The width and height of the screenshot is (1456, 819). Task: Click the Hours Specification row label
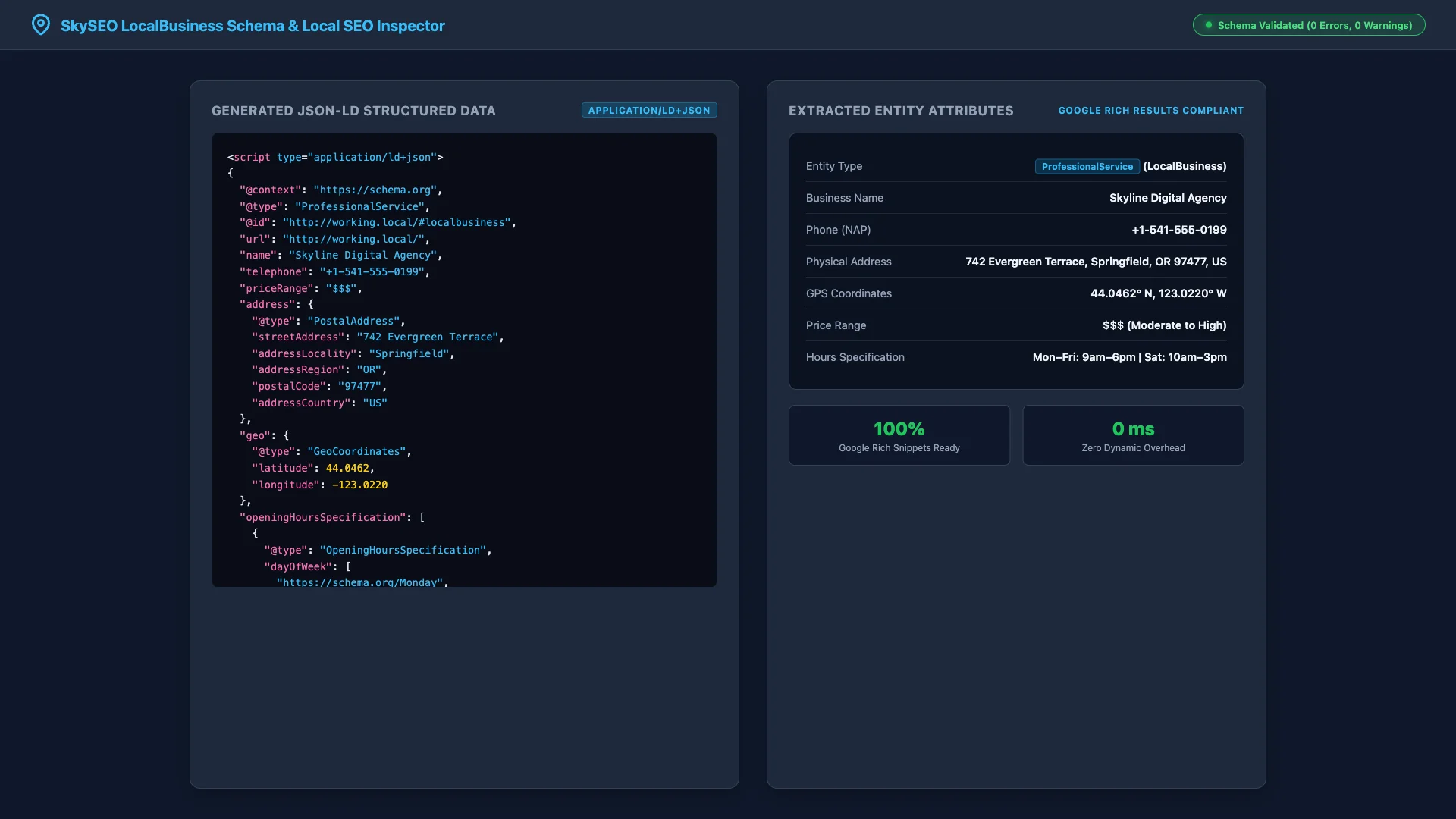[x=855, y=357]
